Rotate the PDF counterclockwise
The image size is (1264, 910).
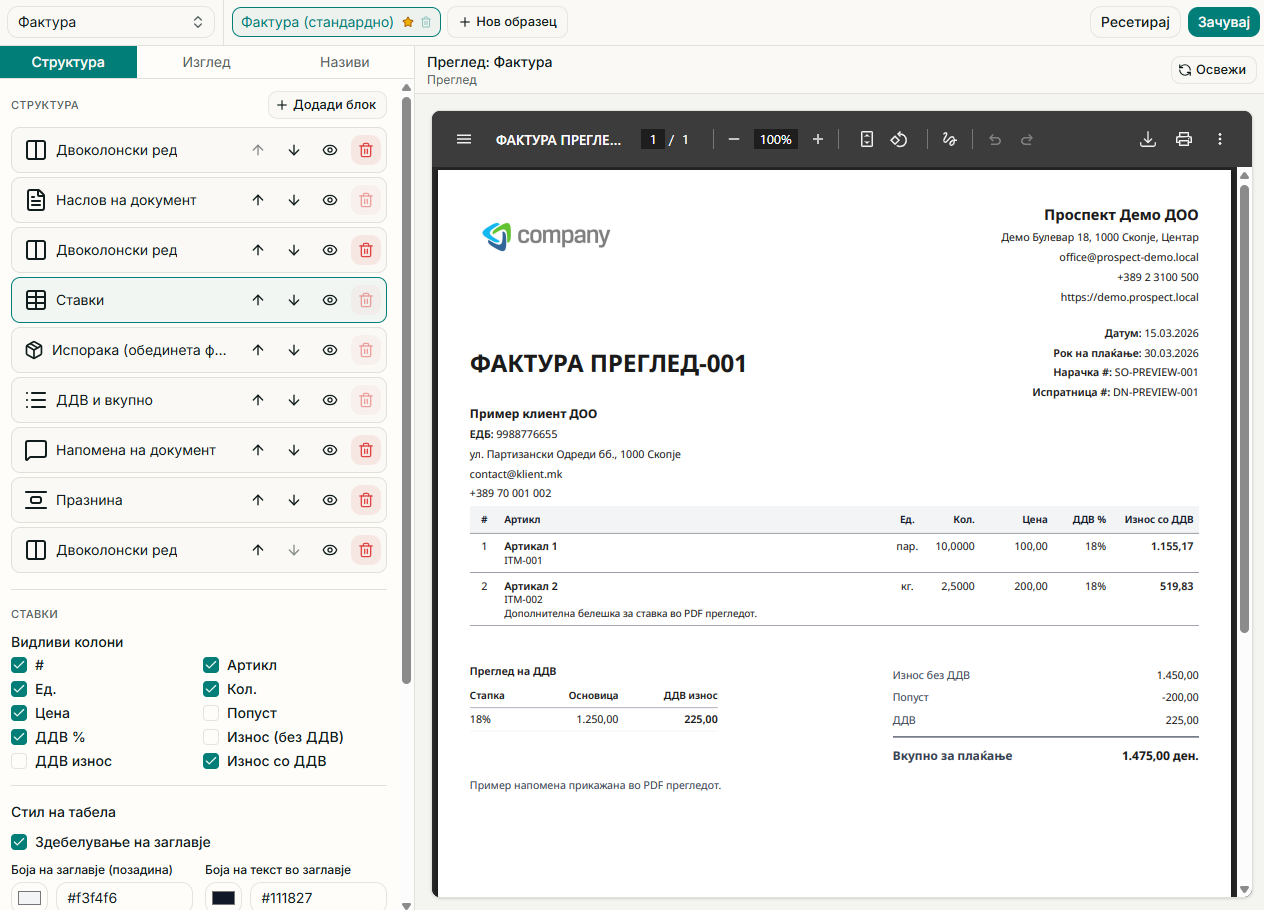click(x=899, y=139)
